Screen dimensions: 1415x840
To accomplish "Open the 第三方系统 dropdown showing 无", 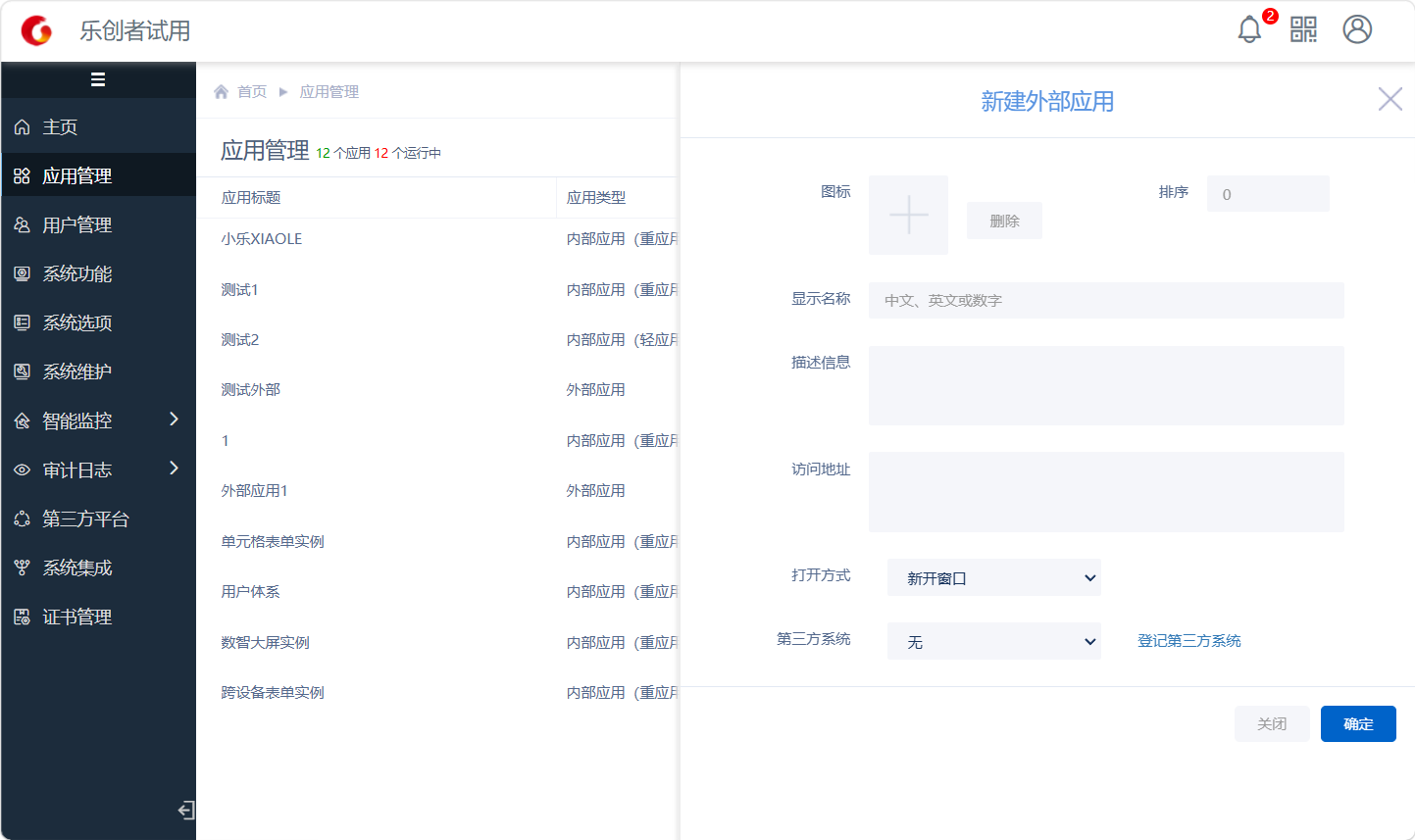I will click(x=994, y=641).
